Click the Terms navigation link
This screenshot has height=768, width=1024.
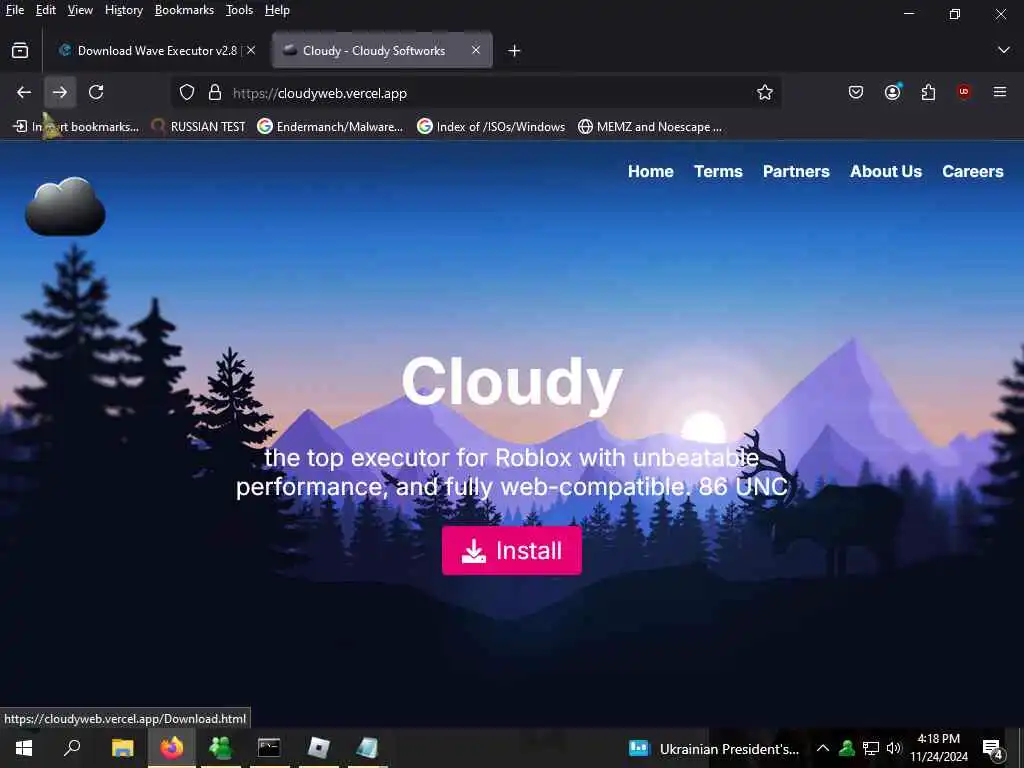click(718, 171)
